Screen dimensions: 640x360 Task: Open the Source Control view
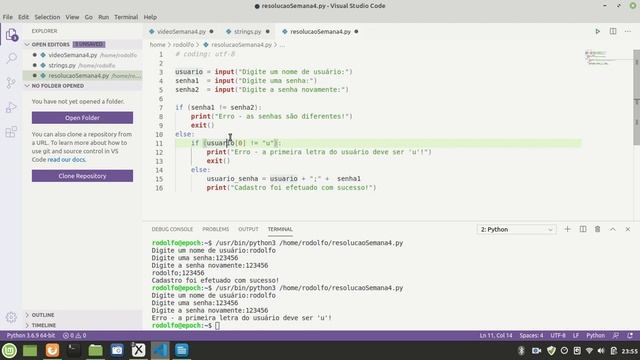[x=11, y=83]
